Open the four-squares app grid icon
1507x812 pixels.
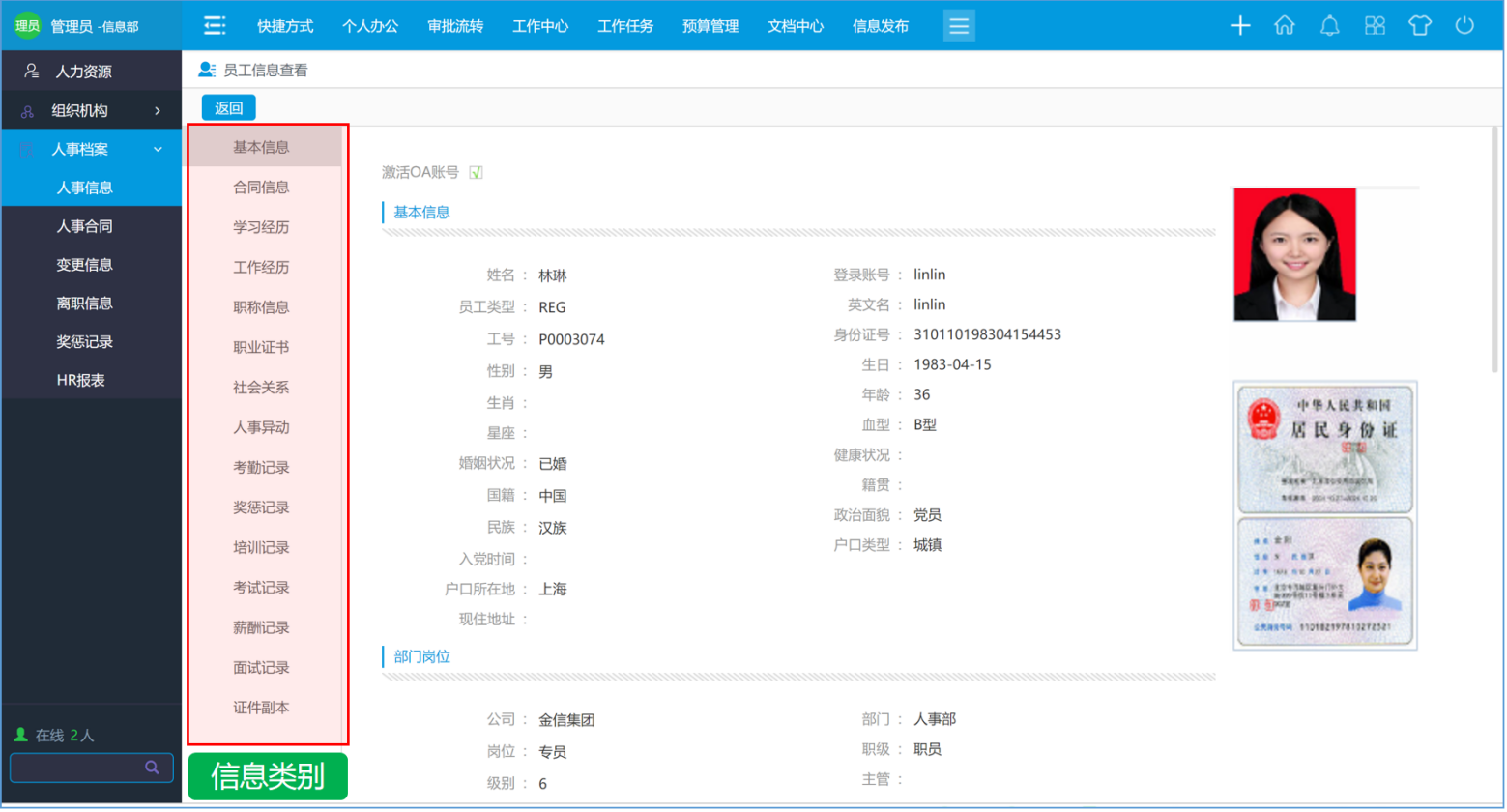point(1374,26)
